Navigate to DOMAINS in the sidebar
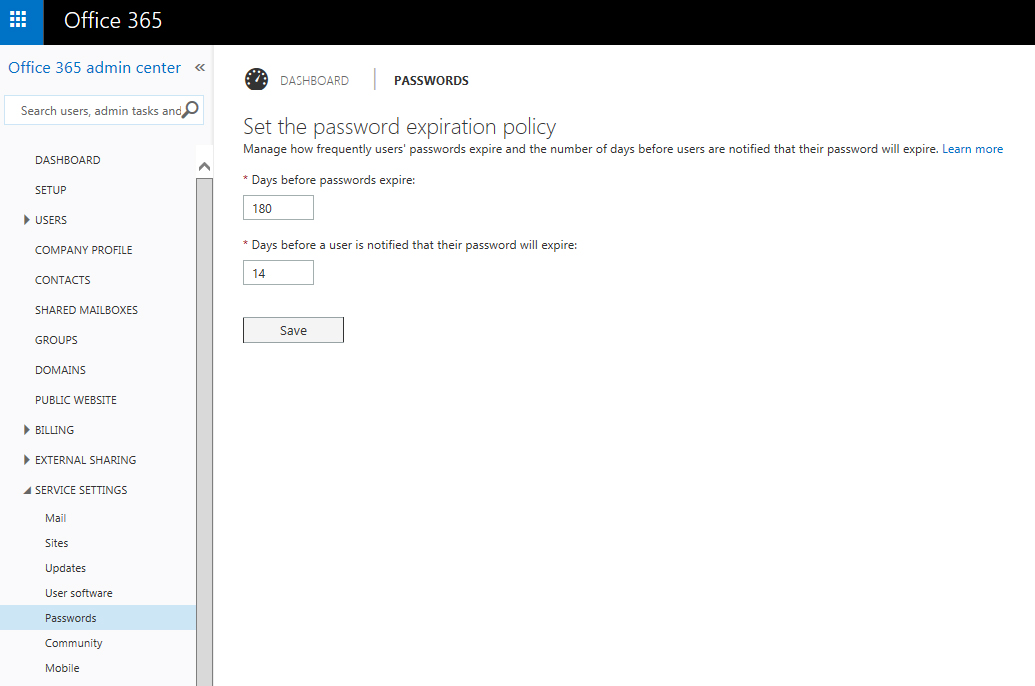The image size is (1035, 686). (x=60, y=369)
